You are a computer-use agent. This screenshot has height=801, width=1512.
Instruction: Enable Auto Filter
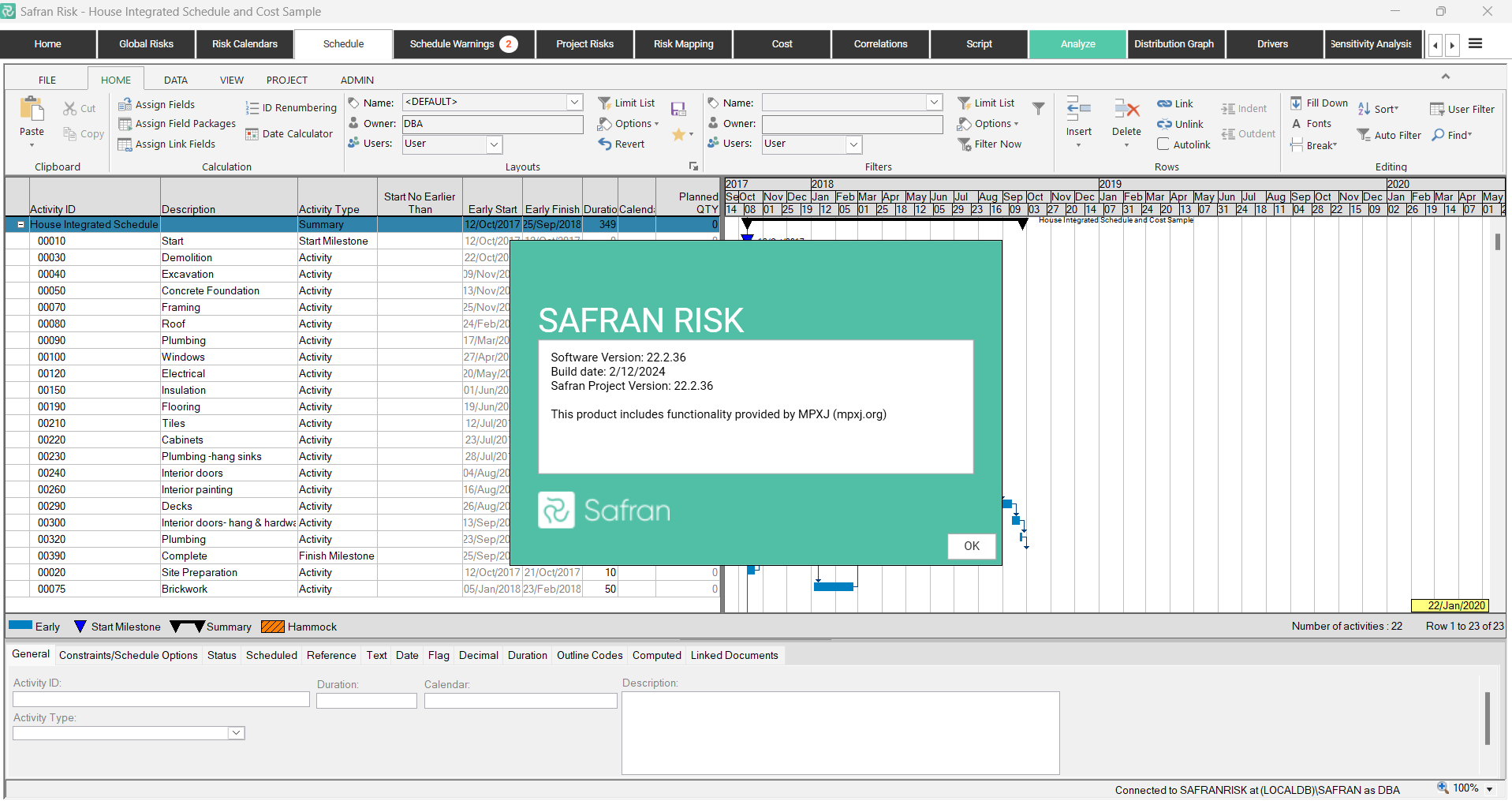(x=1389, y=136)
